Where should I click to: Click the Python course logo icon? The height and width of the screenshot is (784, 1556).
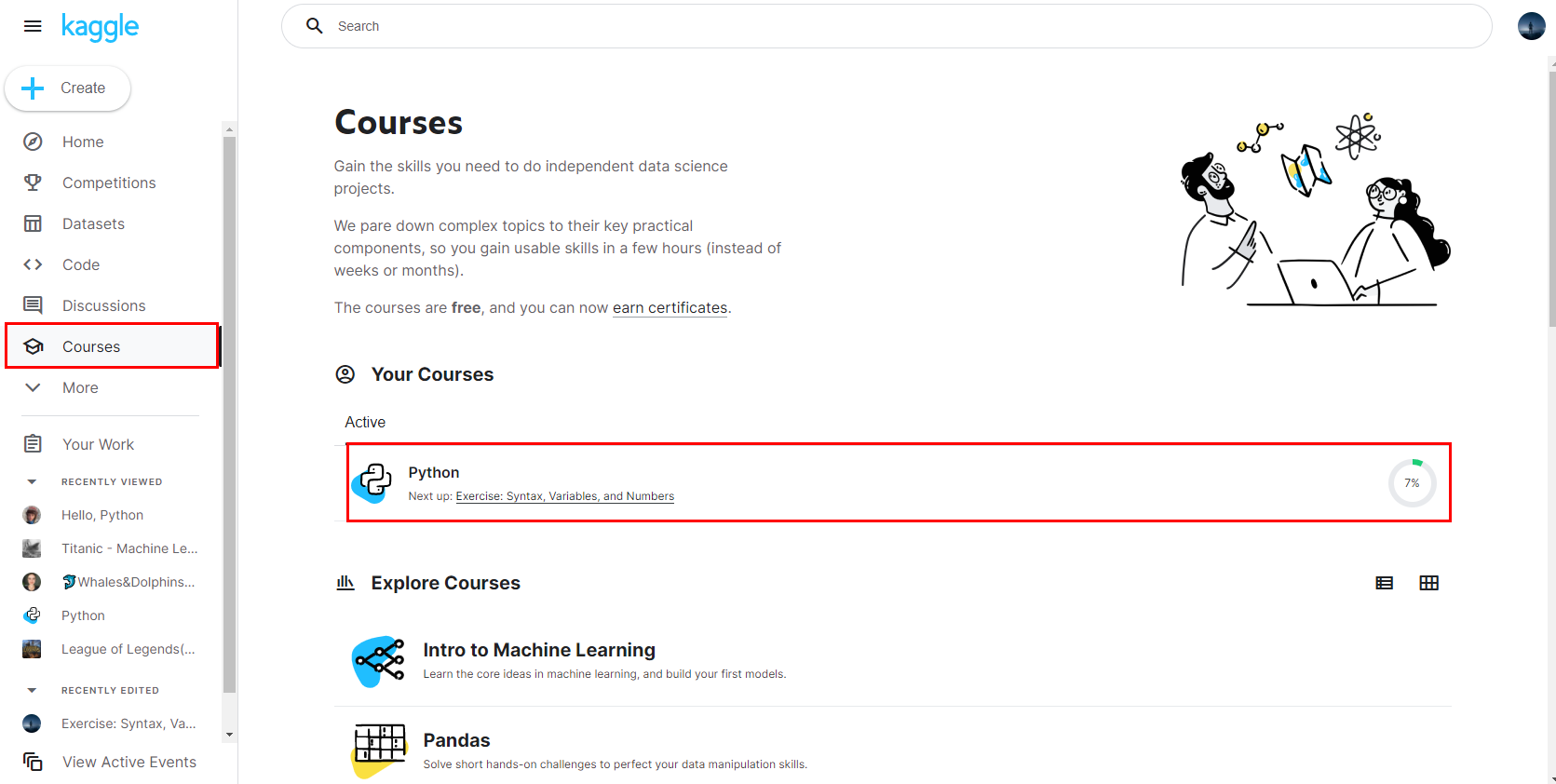(x=372, y=482)
